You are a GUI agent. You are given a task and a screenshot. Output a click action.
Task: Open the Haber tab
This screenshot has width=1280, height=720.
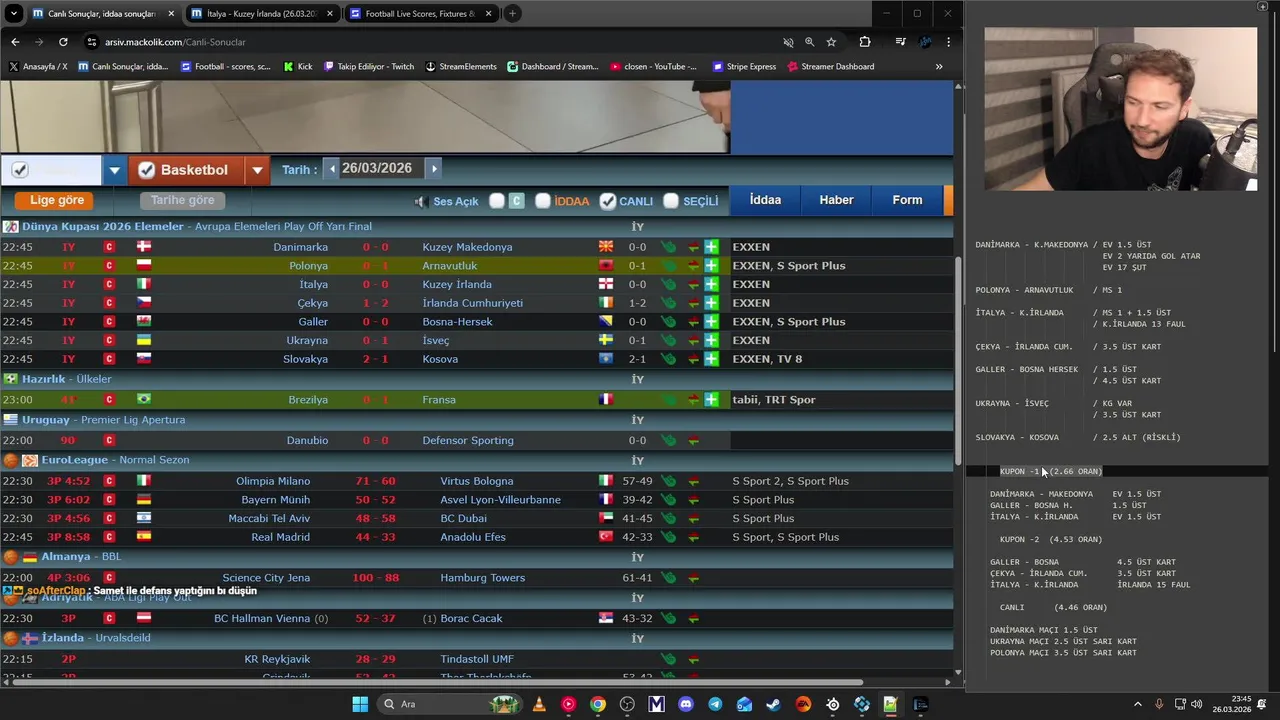pyautogui.click(x=836, y=200)
